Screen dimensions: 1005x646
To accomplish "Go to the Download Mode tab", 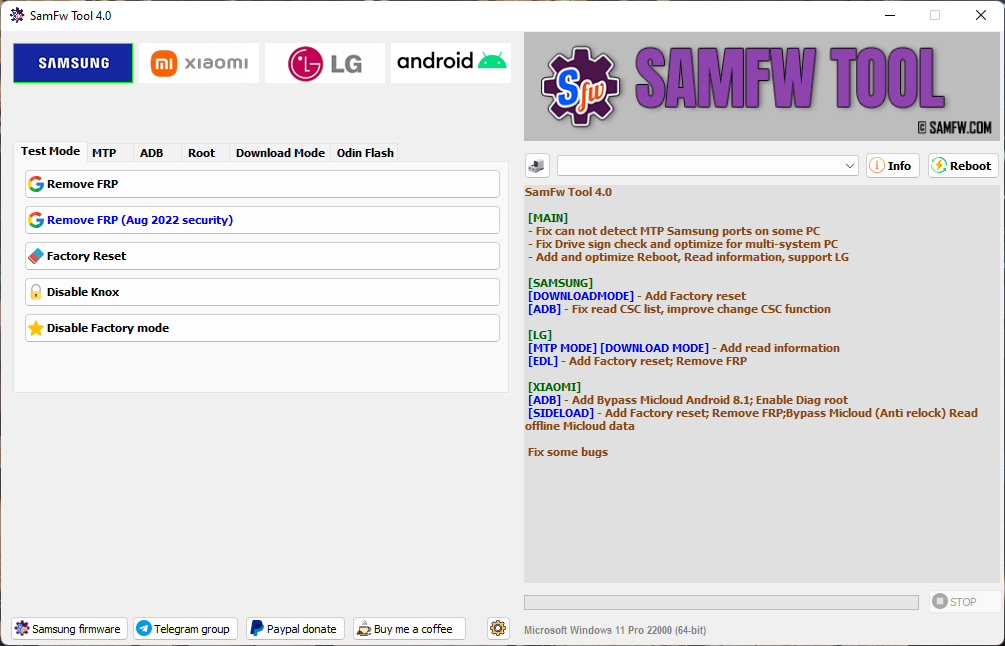I will pyautogui.click(x=280, y=153).
